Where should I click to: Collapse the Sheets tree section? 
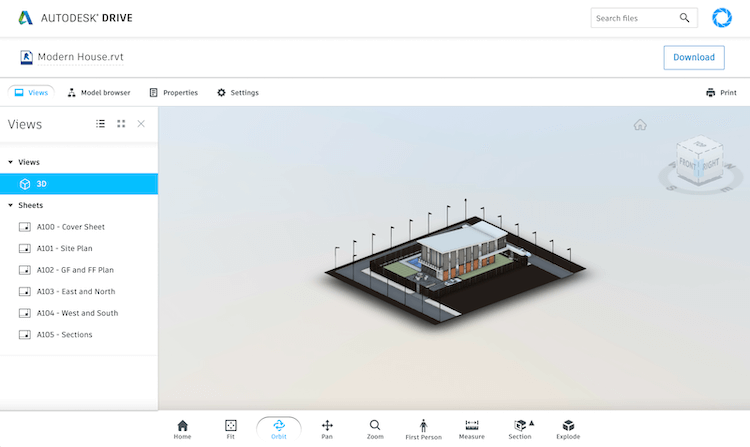click(x=11, y=205)
